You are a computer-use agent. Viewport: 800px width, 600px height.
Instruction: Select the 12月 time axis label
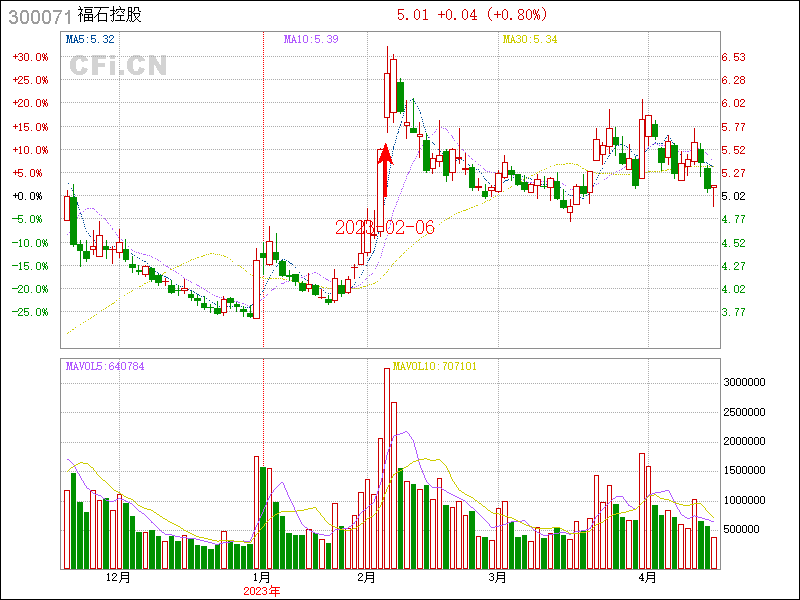[118, 577]
